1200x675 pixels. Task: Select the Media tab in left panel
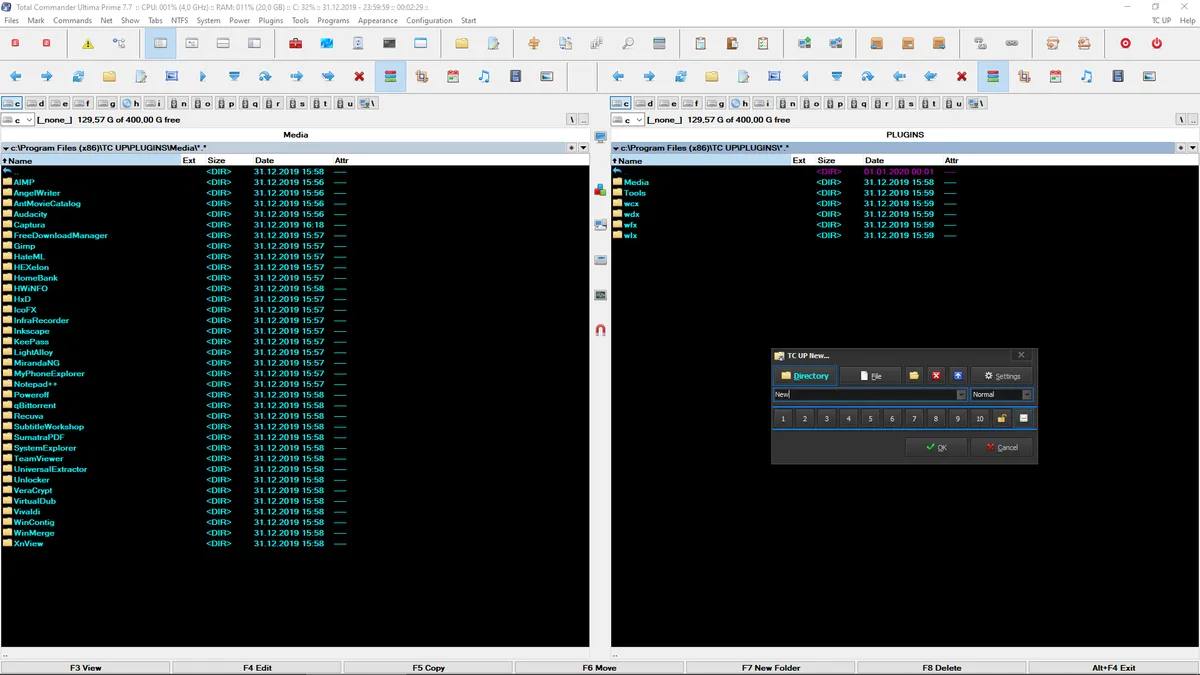pyautogui.click(x=295, y=134)
